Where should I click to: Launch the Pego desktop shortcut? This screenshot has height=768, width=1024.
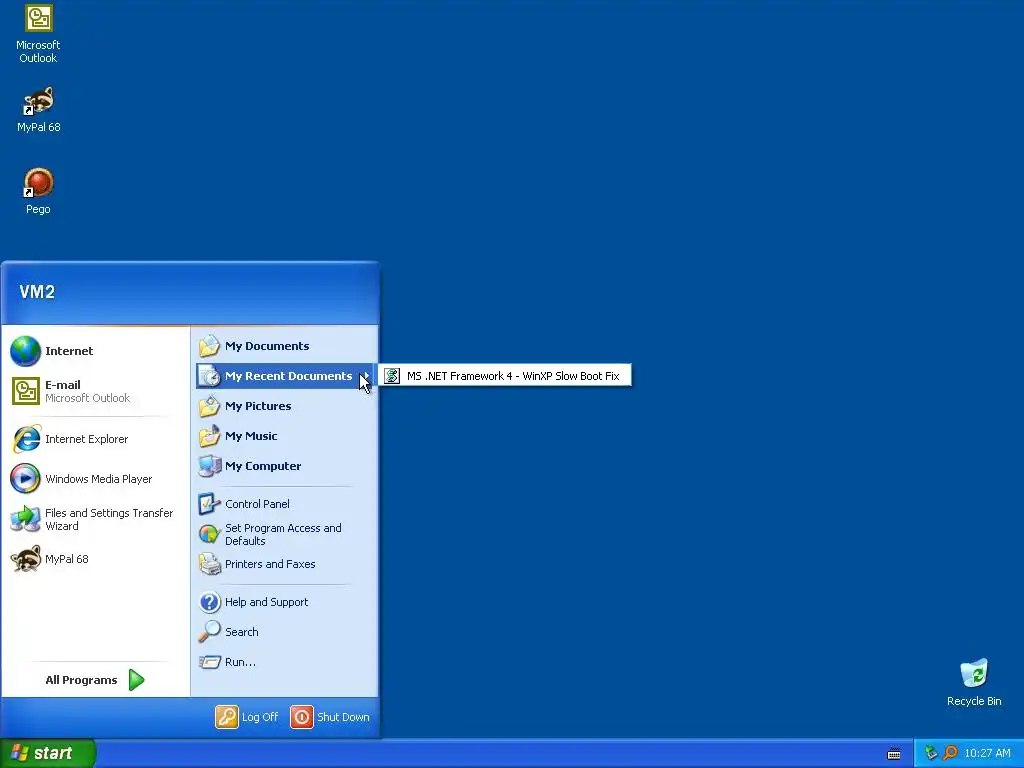click(38, 191)
